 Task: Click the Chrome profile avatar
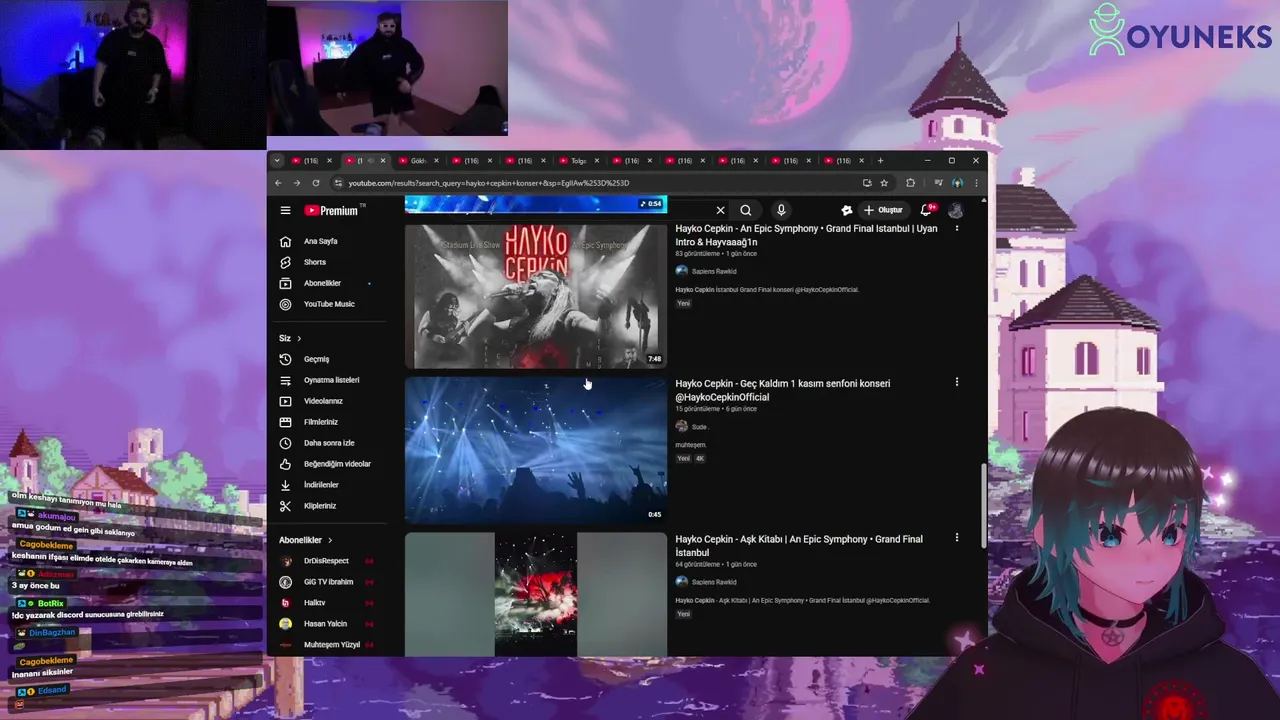pyautogui.click(x=957, y=183)
